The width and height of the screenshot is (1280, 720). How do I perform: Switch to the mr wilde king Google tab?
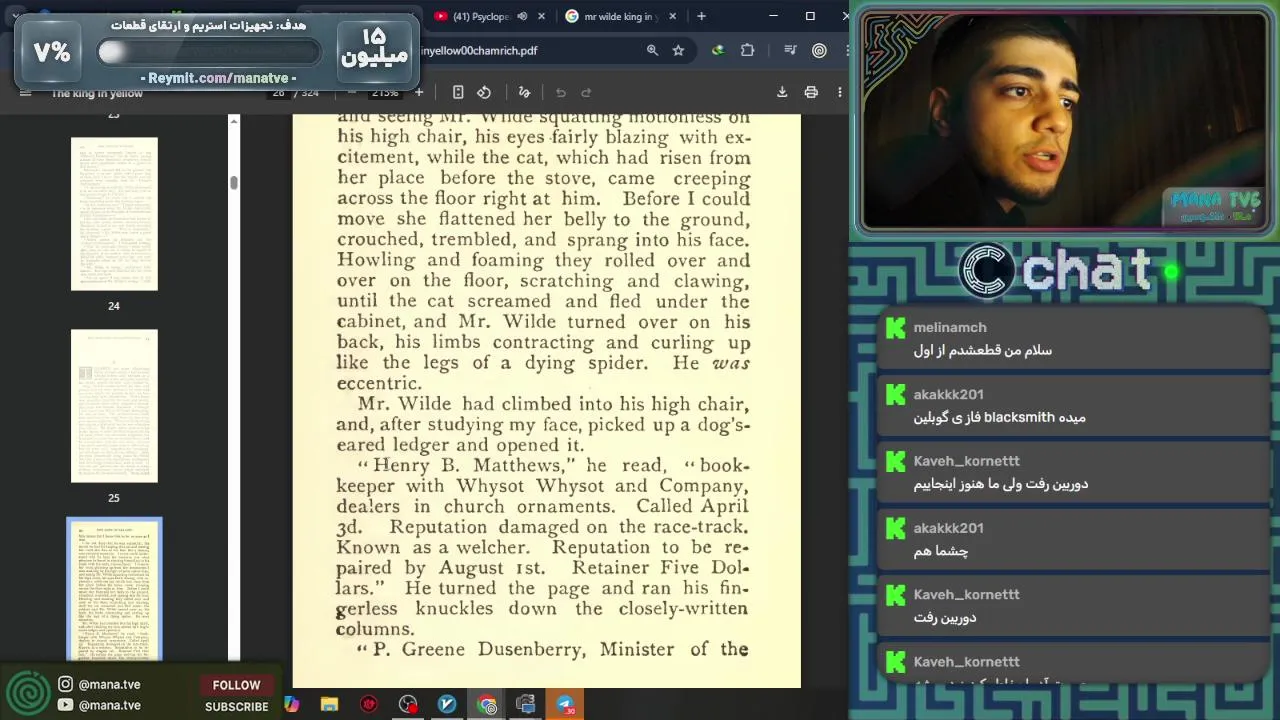click(610, 16)
